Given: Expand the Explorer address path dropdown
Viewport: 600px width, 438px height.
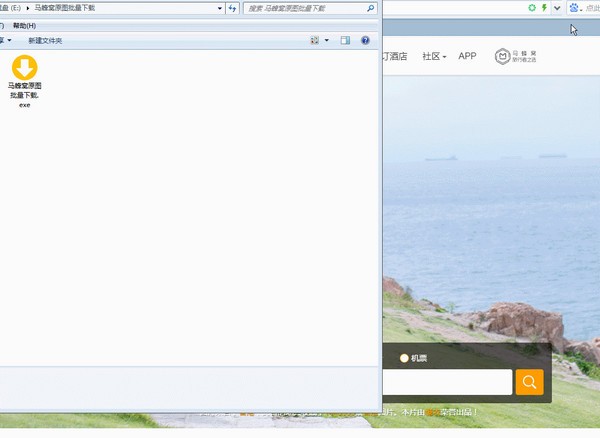Looking at the screenshot, I should pyautogui.click(x=220, y=8).
